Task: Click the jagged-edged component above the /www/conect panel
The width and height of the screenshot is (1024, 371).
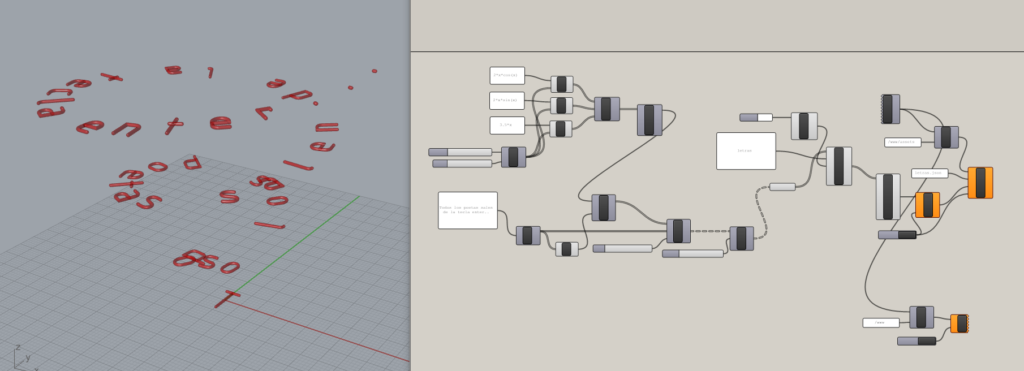Action: point(890,109)
